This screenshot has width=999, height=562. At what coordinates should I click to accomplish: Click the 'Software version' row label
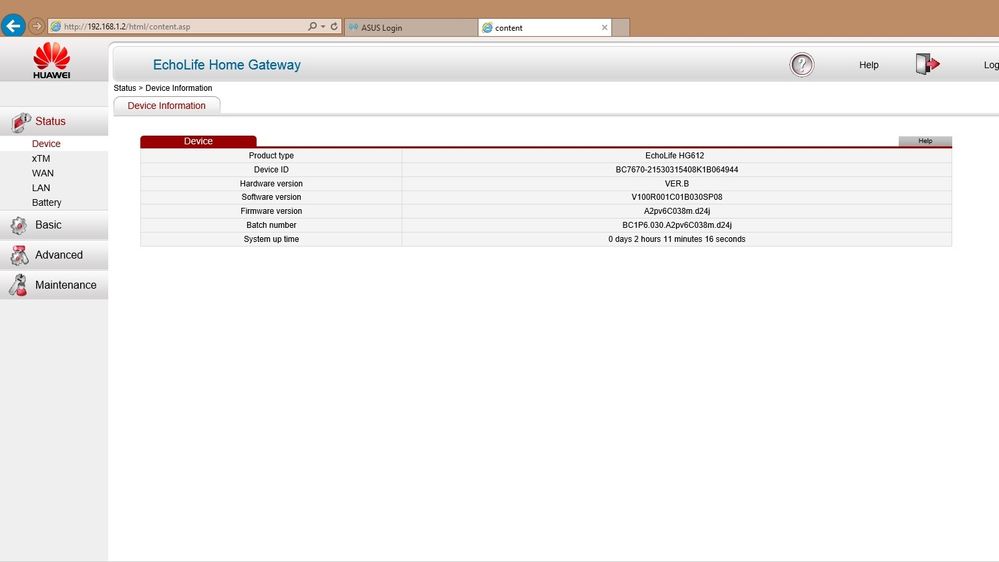click(x=271, y=197)
